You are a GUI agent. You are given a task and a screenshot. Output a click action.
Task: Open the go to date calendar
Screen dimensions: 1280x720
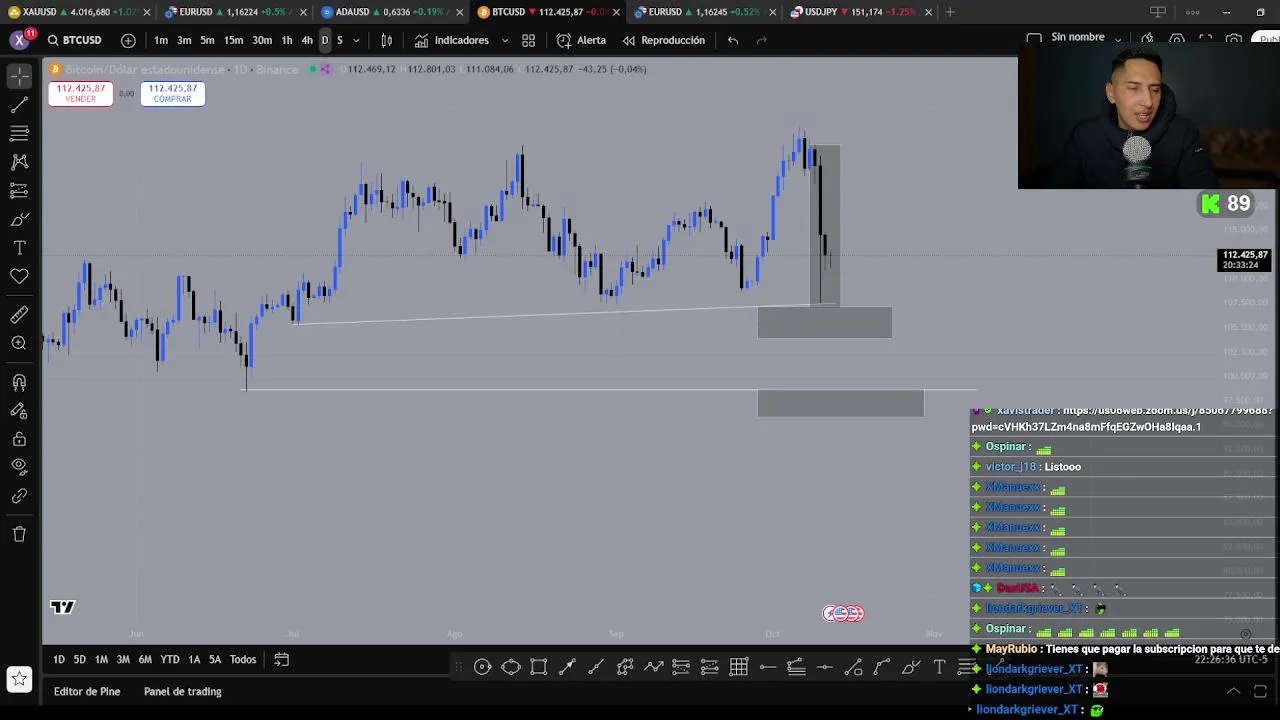pos(282,659)
